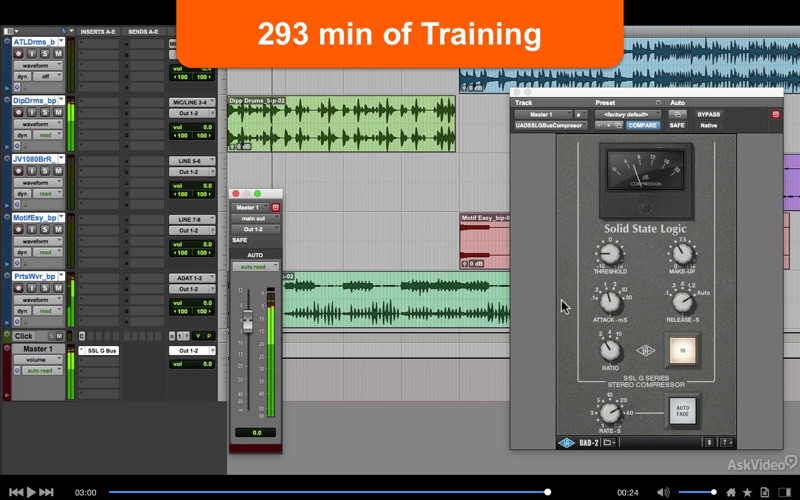Viewport: 800px width, 500px height.
Task: Mute the Click track
Action: [x=60, y=336]
